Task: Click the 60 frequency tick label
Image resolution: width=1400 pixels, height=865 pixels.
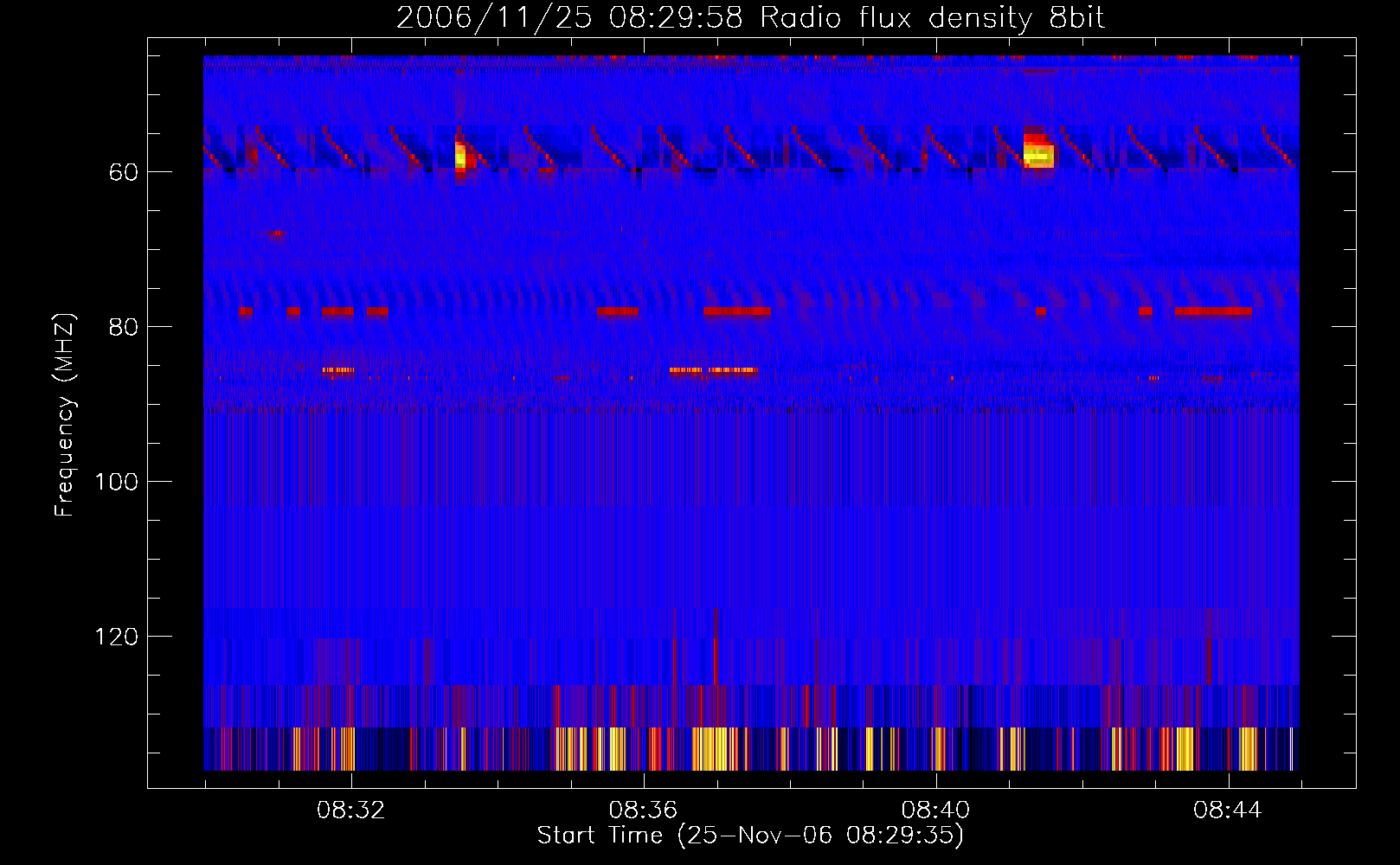Action: pos(124,172)
